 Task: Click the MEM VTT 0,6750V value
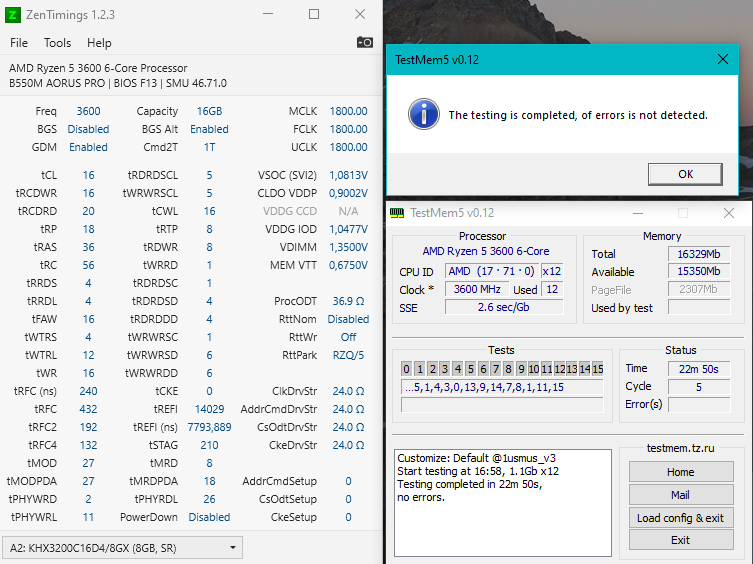tap(348, 265)
